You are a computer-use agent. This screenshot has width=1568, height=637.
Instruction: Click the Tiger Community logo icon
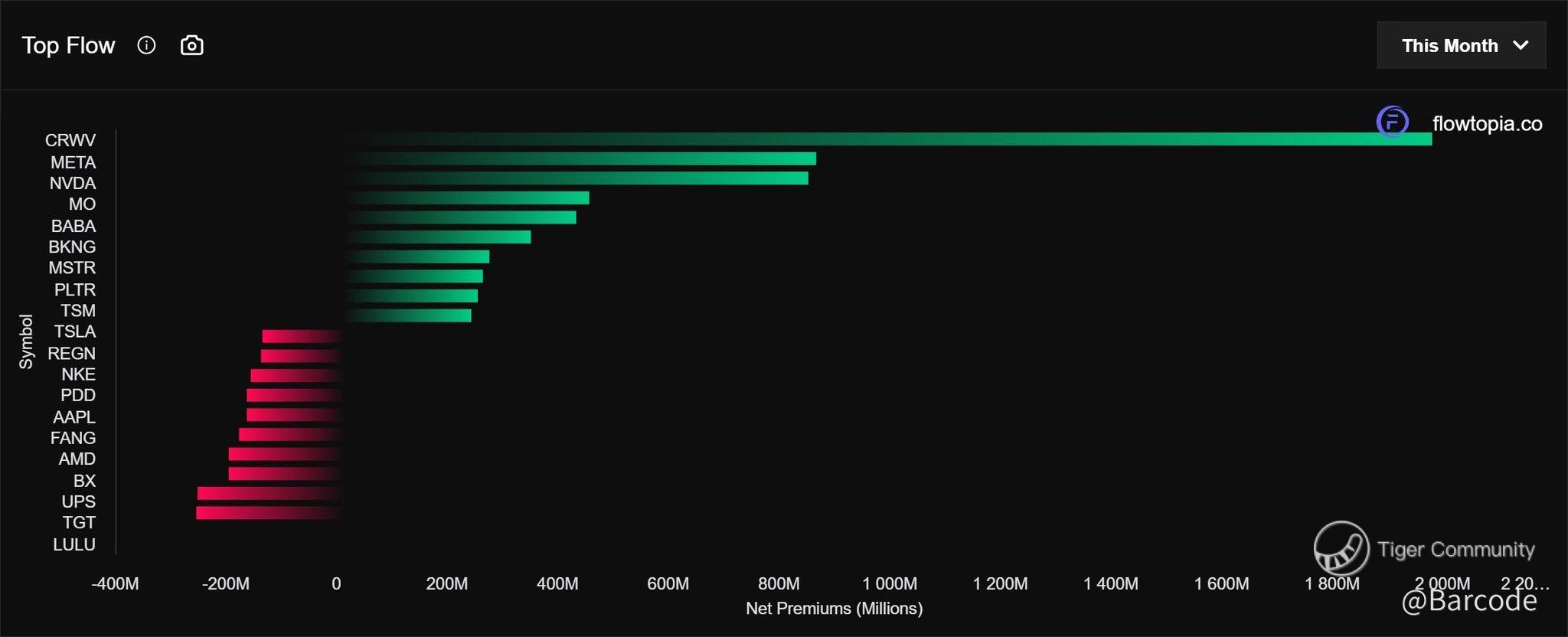[x=1341, y=548]
